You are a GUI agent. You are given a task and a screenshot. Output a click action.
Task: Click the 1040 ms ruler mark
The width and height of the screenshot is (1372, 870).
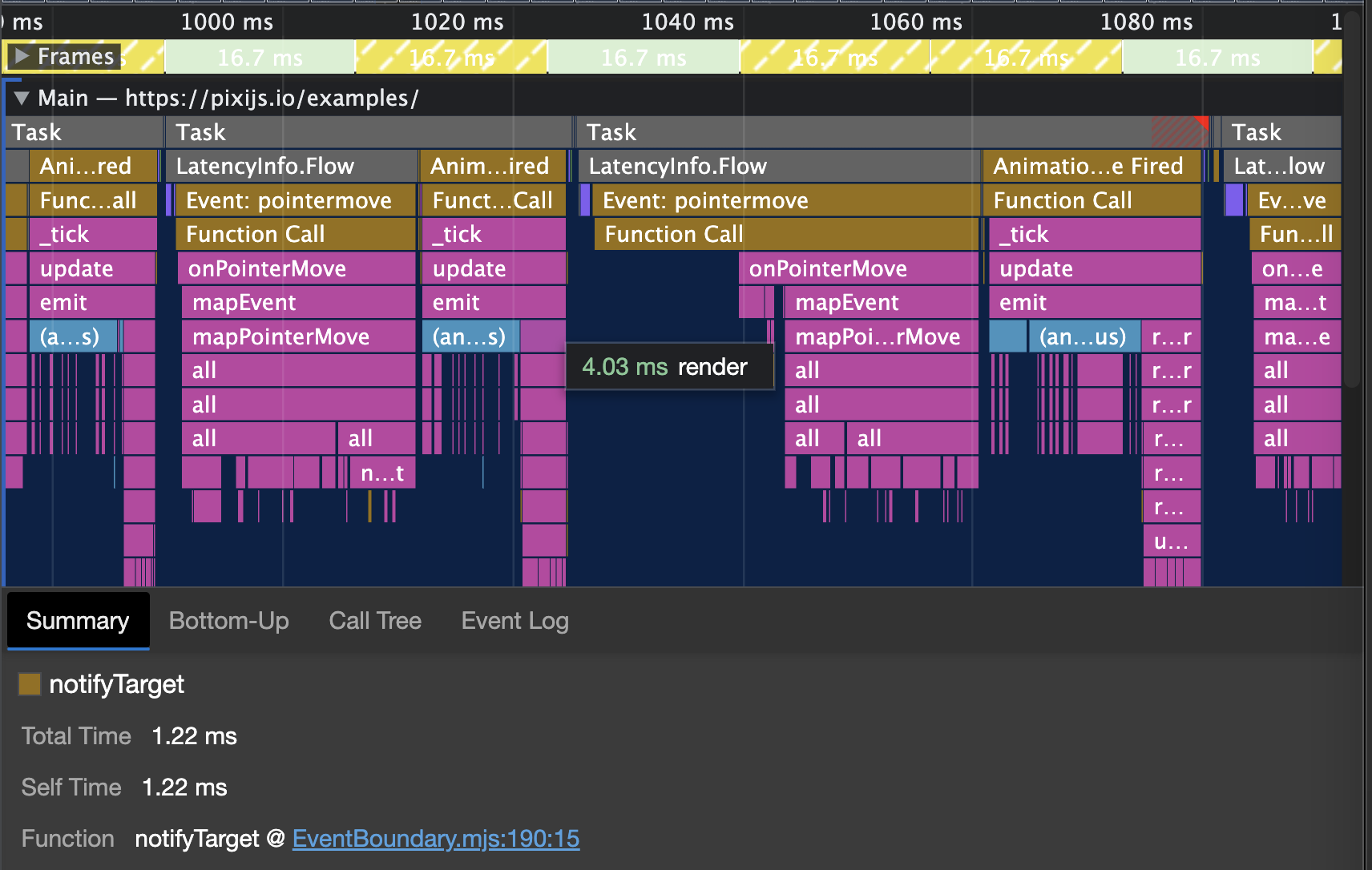click(688, 22)
